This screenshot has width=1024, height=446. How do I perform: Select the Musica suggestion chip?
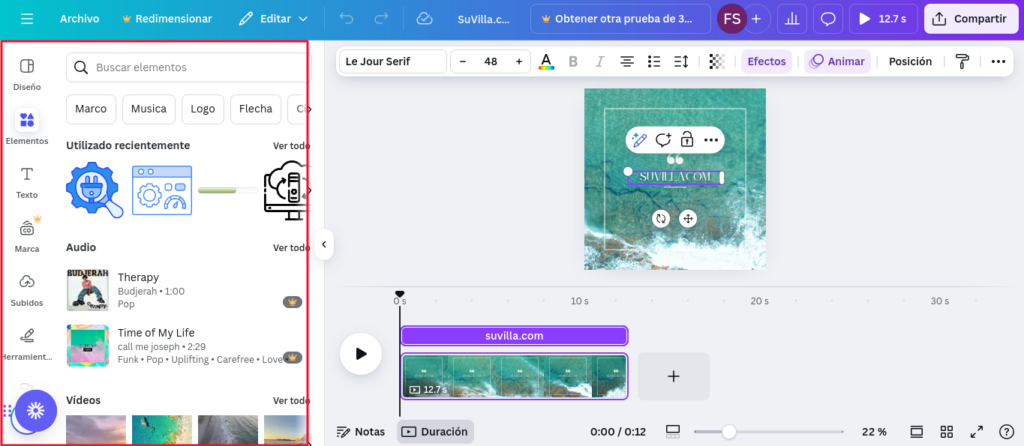point(148,109)
